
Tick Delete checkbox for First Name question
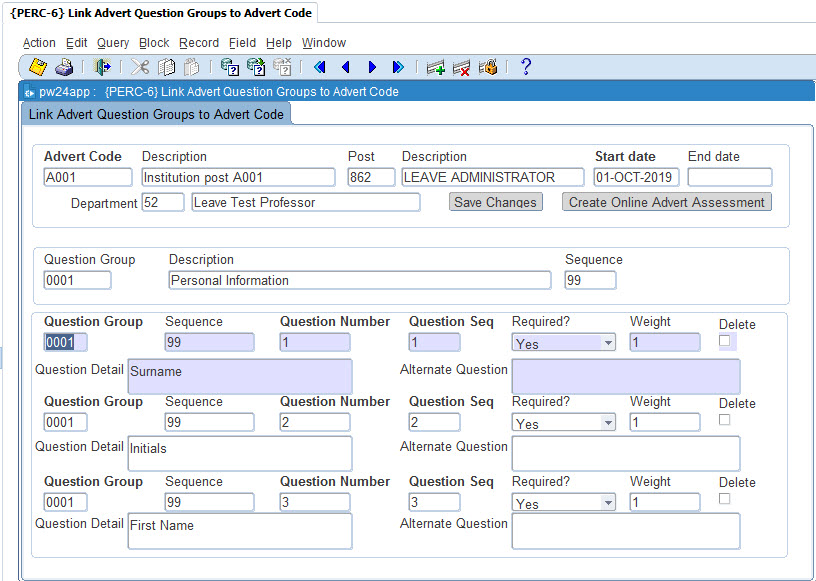725,498
